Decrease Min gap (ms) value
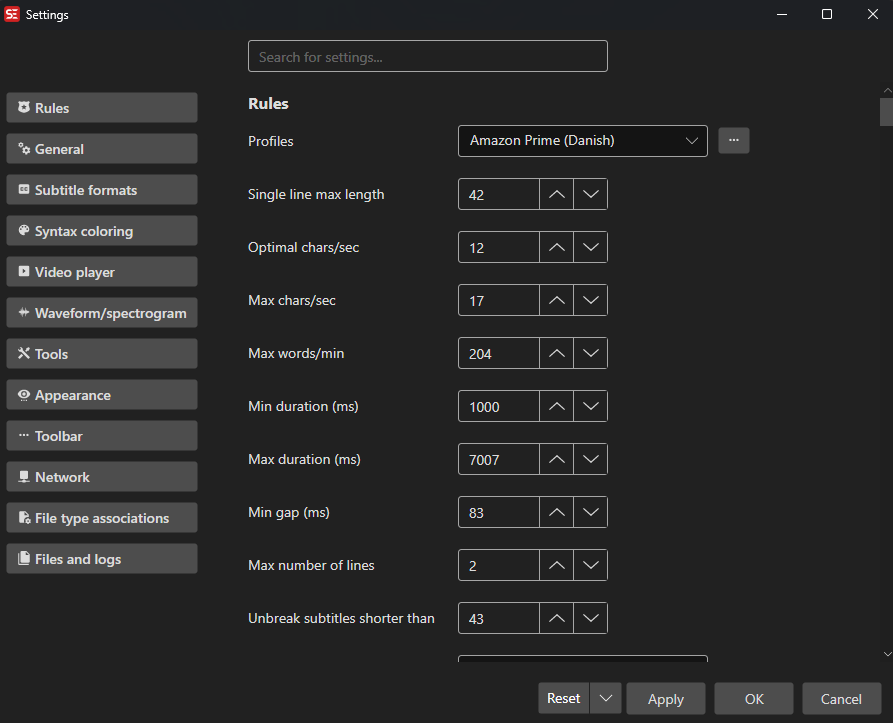 click(x=591, y=512)
